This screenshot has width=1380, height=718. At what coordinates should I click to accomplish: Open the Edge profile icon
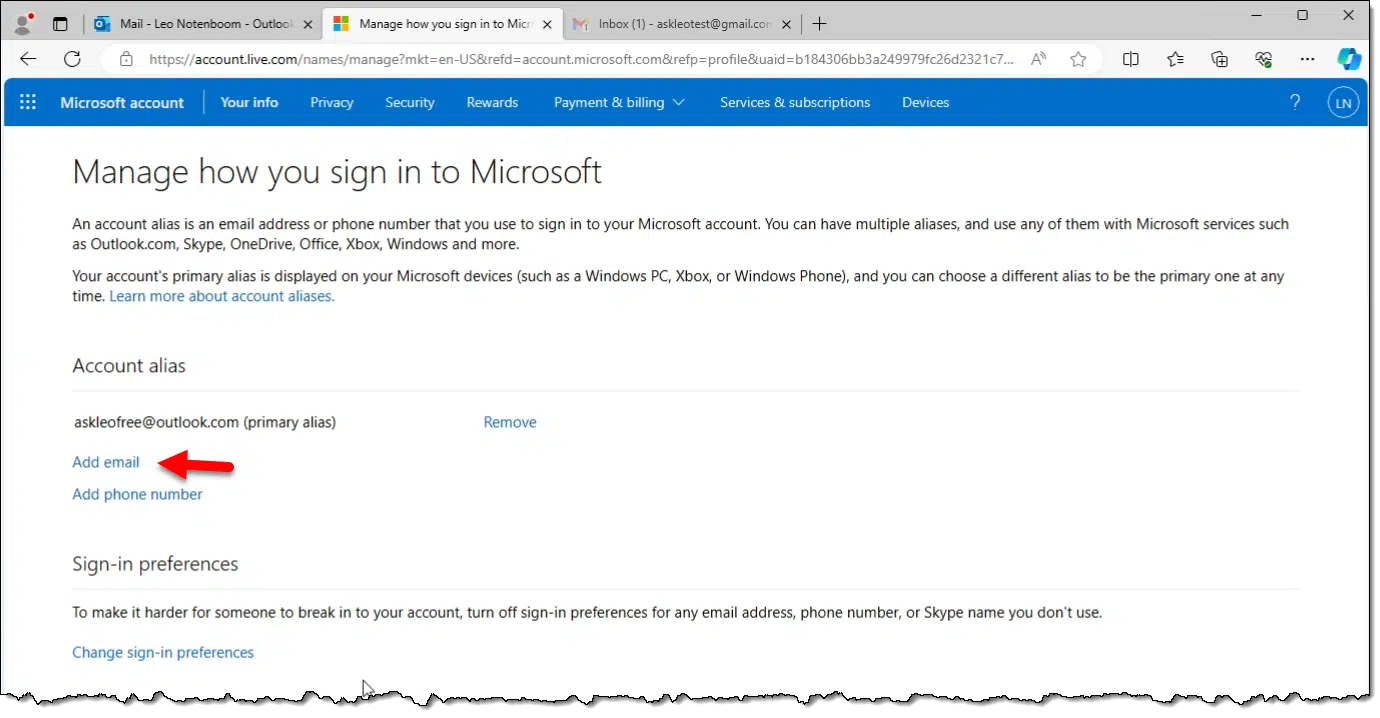23,23
